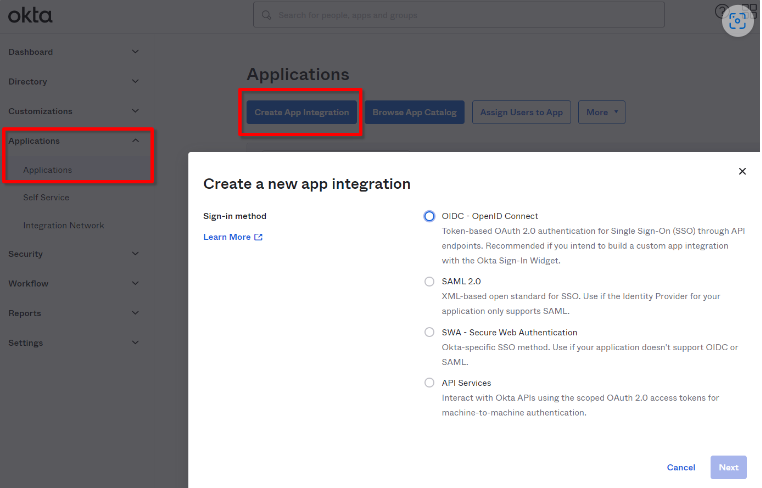Click the Okta logo
This screenshot has width=762, height=488.
pyautogui.click(x=30, y=15)
